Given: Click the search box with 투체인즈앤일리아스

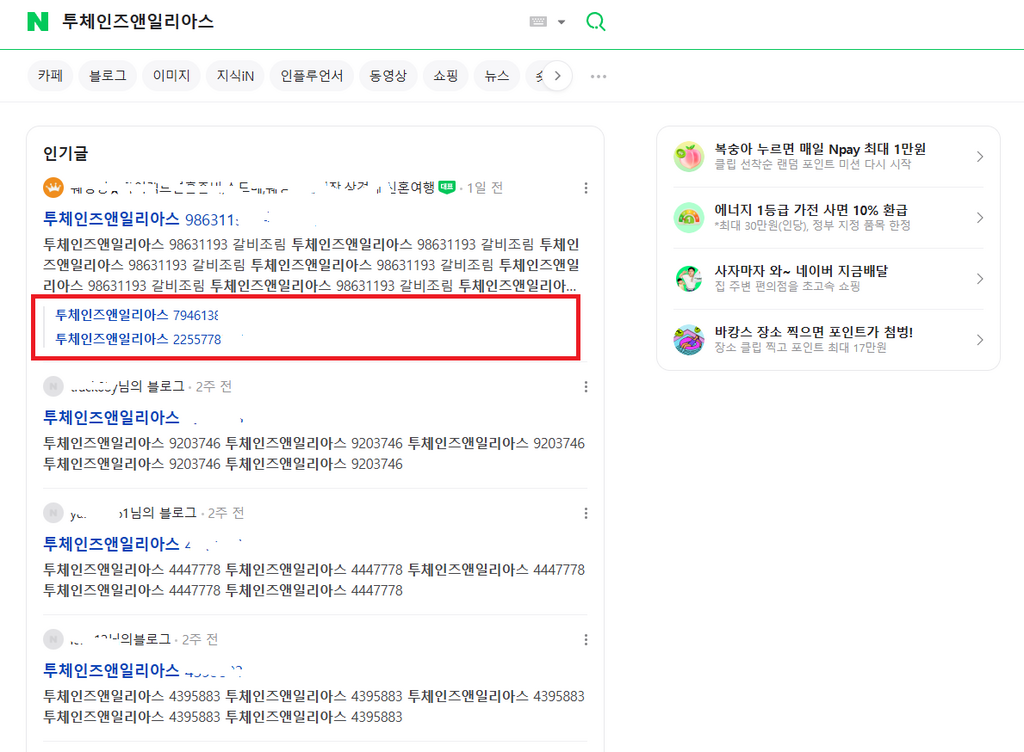Looking at the screenshot, I should 138,22.
